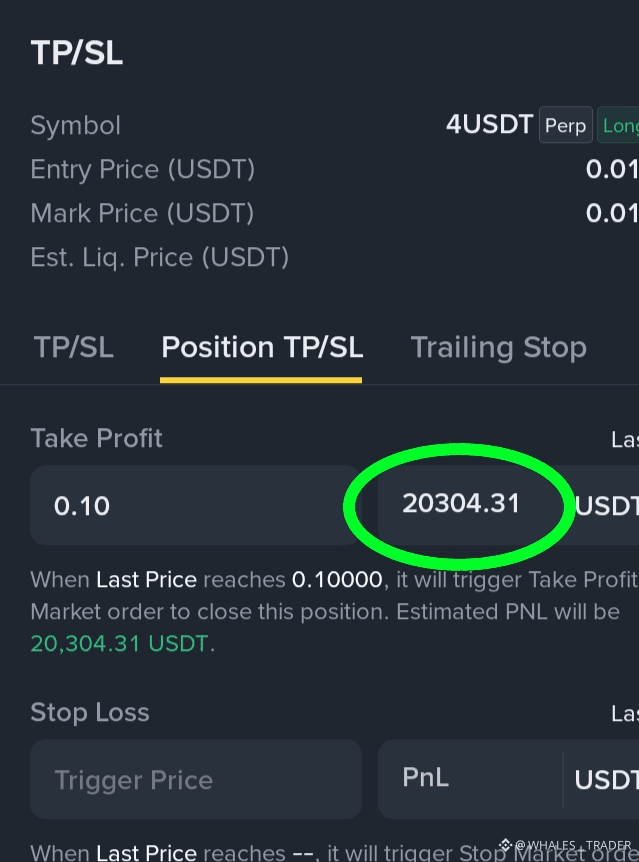Screen dimensions: 639x862
Task: Focus the Take Profit trigger price field showing 0.10
Action: point(195,505)
